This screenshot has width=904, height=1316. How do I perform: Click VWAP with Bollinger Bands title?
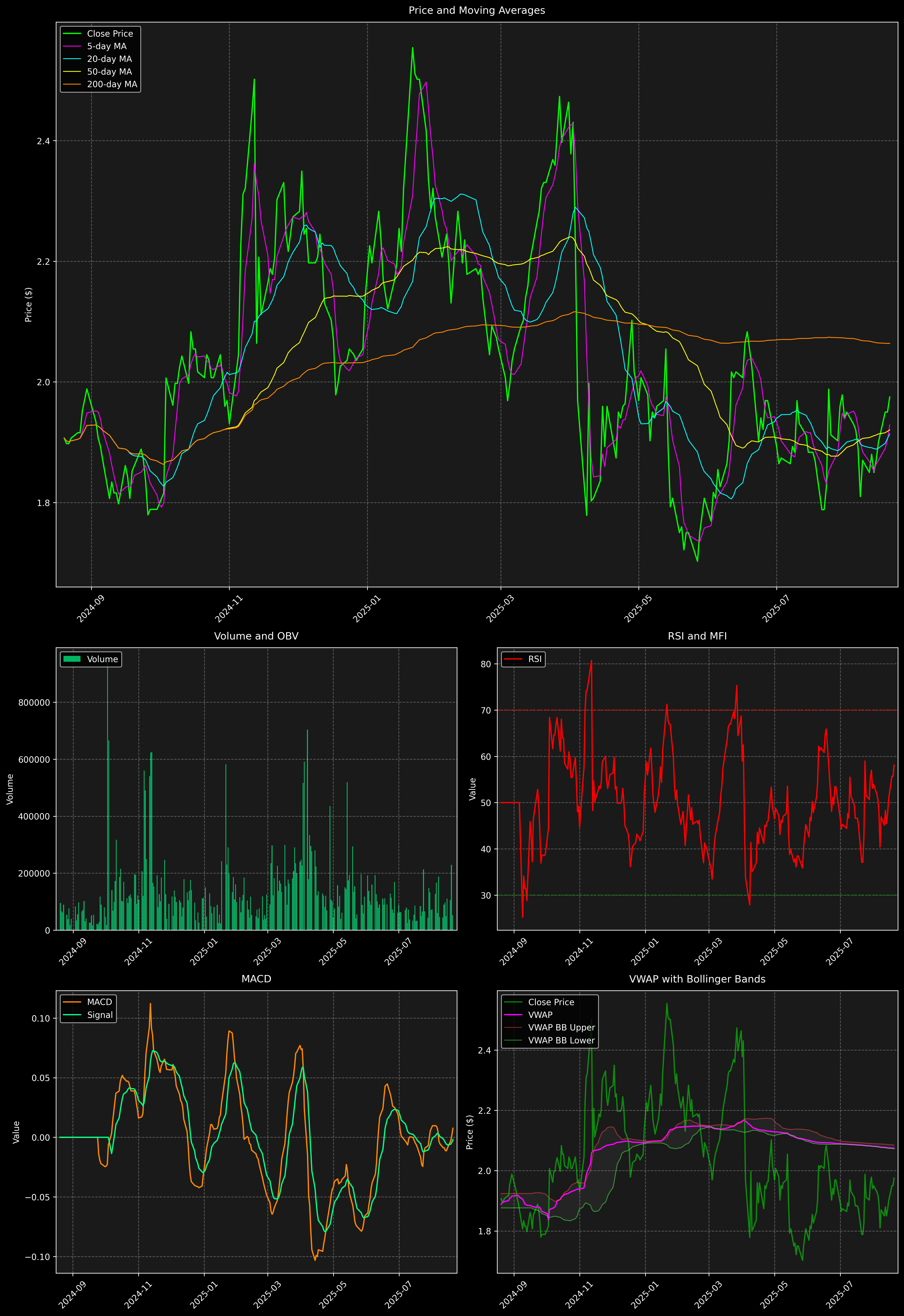(697, 979)
